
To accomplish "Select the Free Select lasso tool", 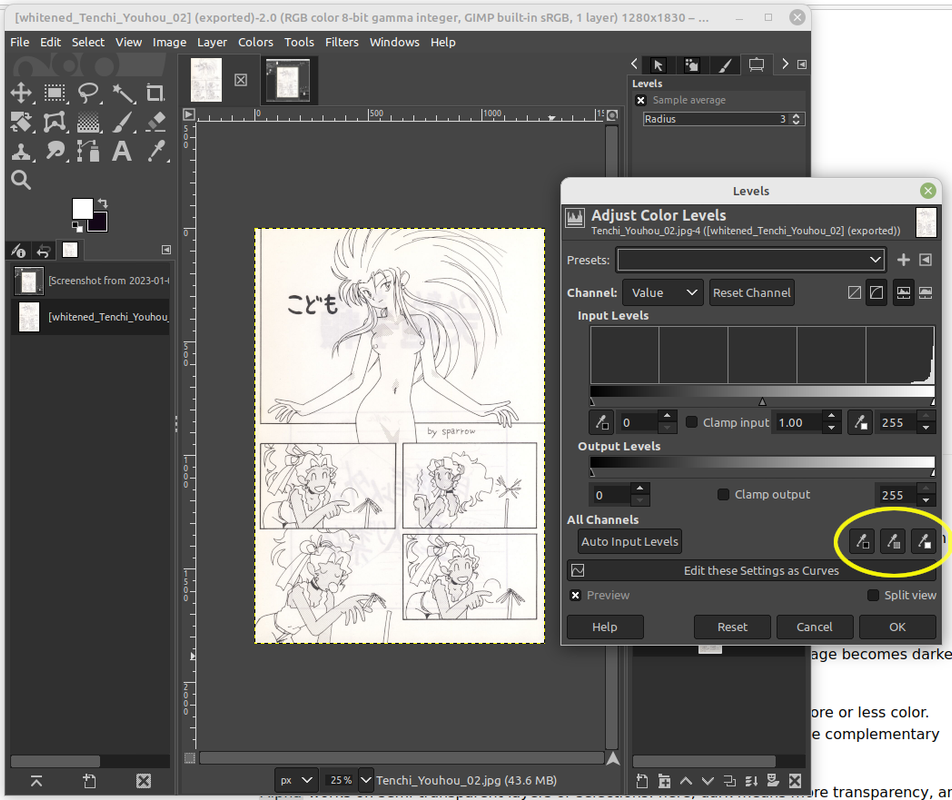I will click(x=88, y=93).
